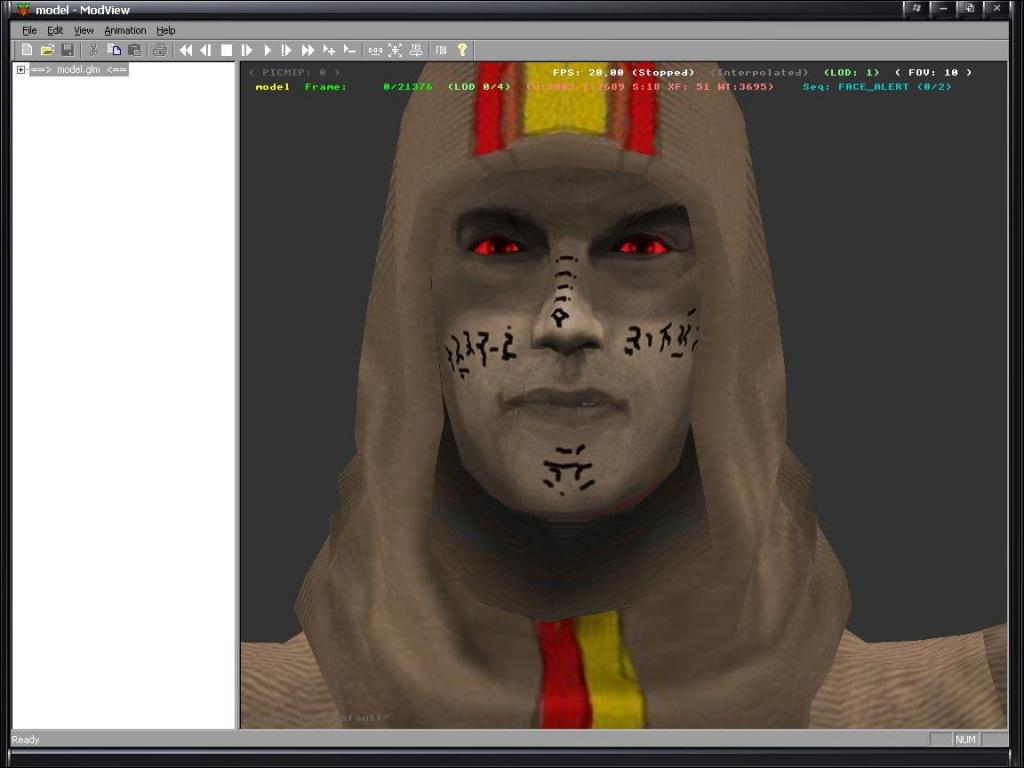Click the scissors Cut icon

click(x=94, y=50)
